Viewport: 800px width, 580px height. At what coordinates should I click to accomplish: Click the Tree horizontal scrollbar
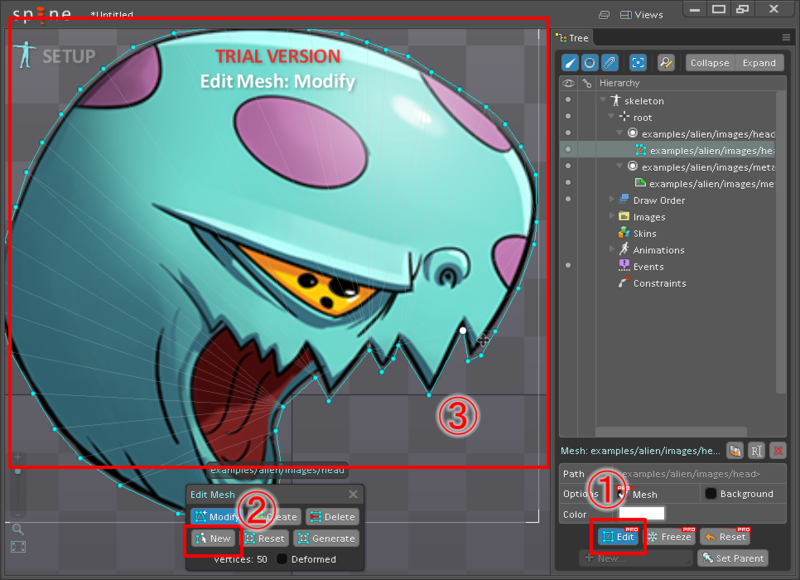pyautogui.click(x=671, y=432)
